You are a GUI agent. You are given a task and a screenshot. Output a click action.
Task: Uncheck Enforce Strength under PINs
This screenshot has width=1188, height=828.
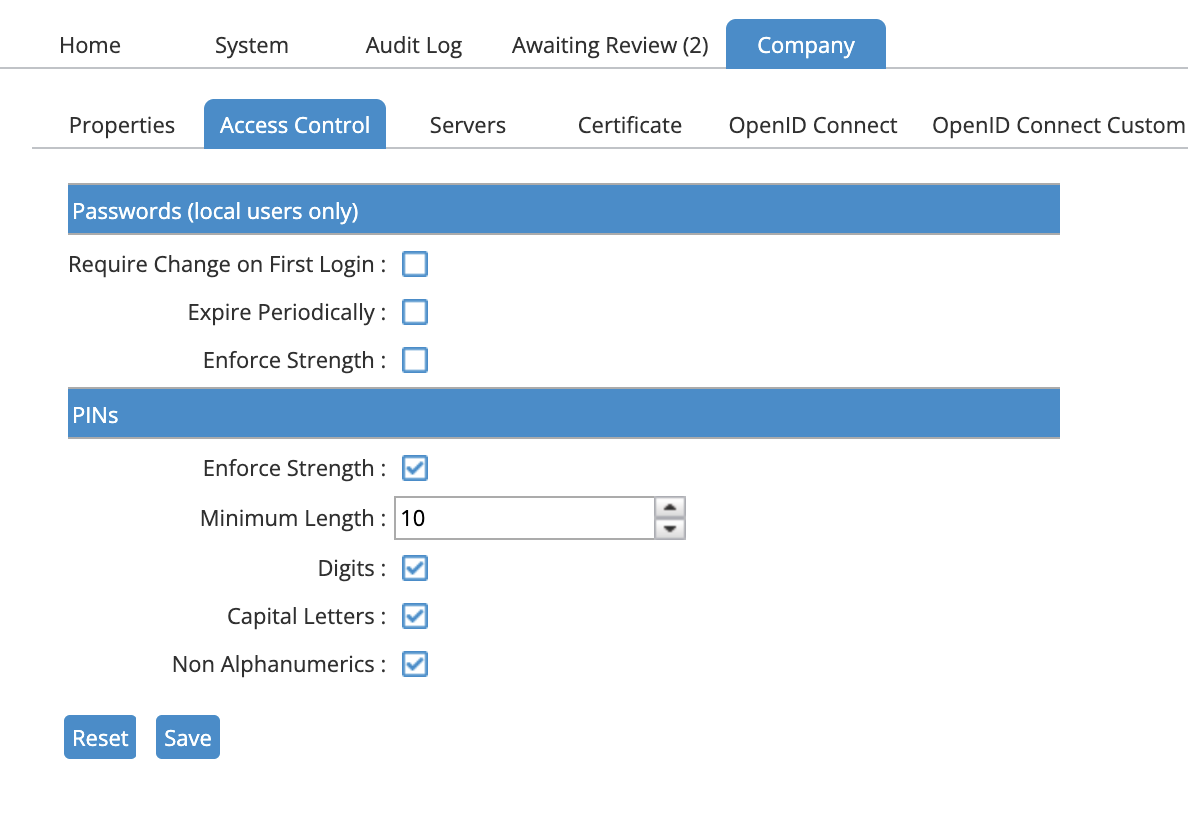(415, 468)
